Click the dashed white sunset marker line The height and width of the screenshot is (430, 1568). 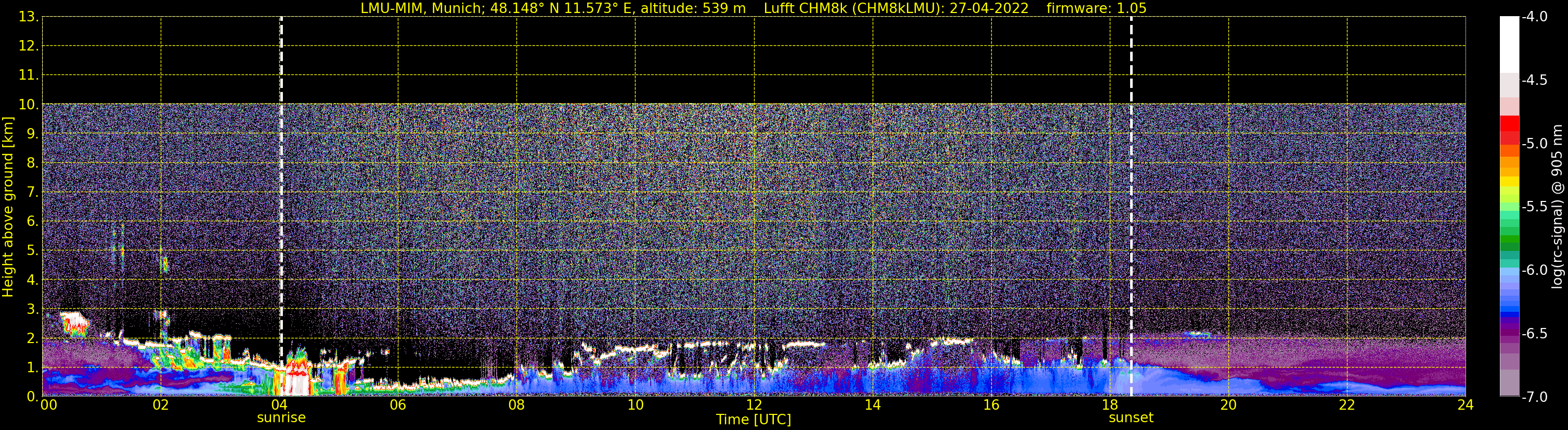click(x=1132, y=207)
